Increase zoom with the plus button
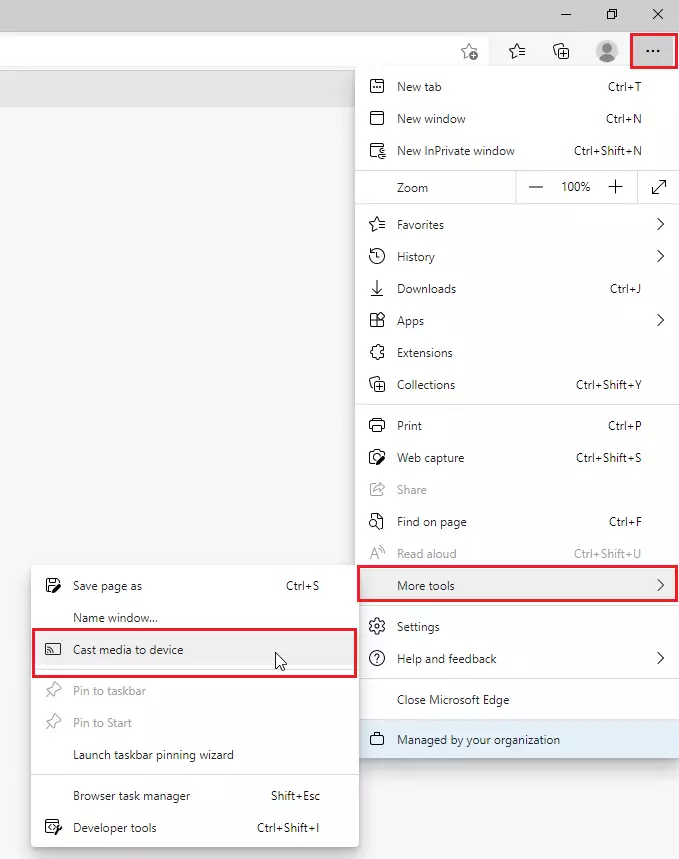Screen dimensions: 679x859 coord(615,187)
